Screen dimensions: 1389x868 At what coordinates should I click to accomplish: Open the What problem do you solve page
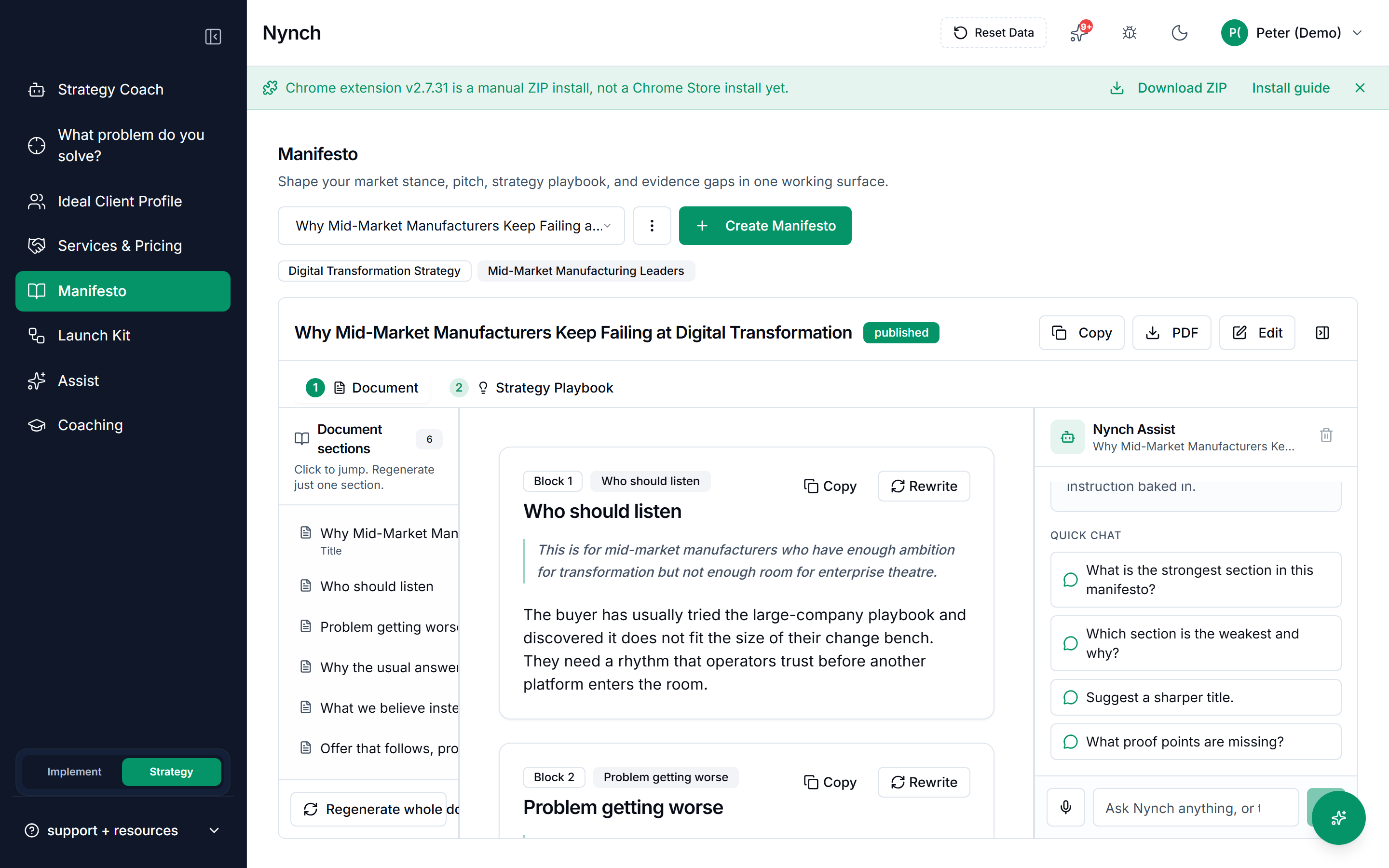(123, 145)
